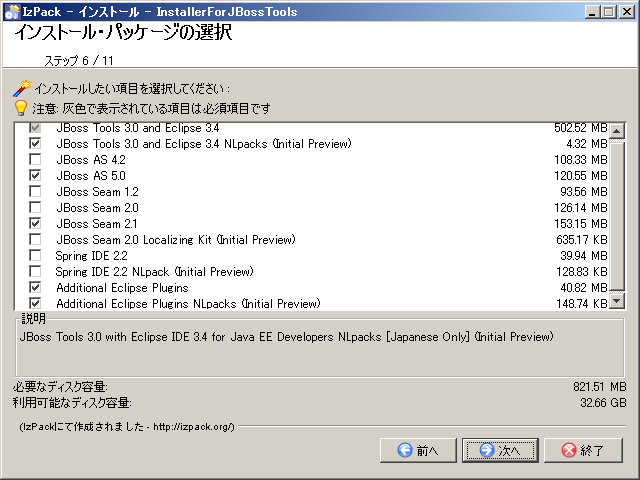The width and height of the screenshot is (640, 480).
Task: Click the package list scroll down arrow
Action: [617, 301]
